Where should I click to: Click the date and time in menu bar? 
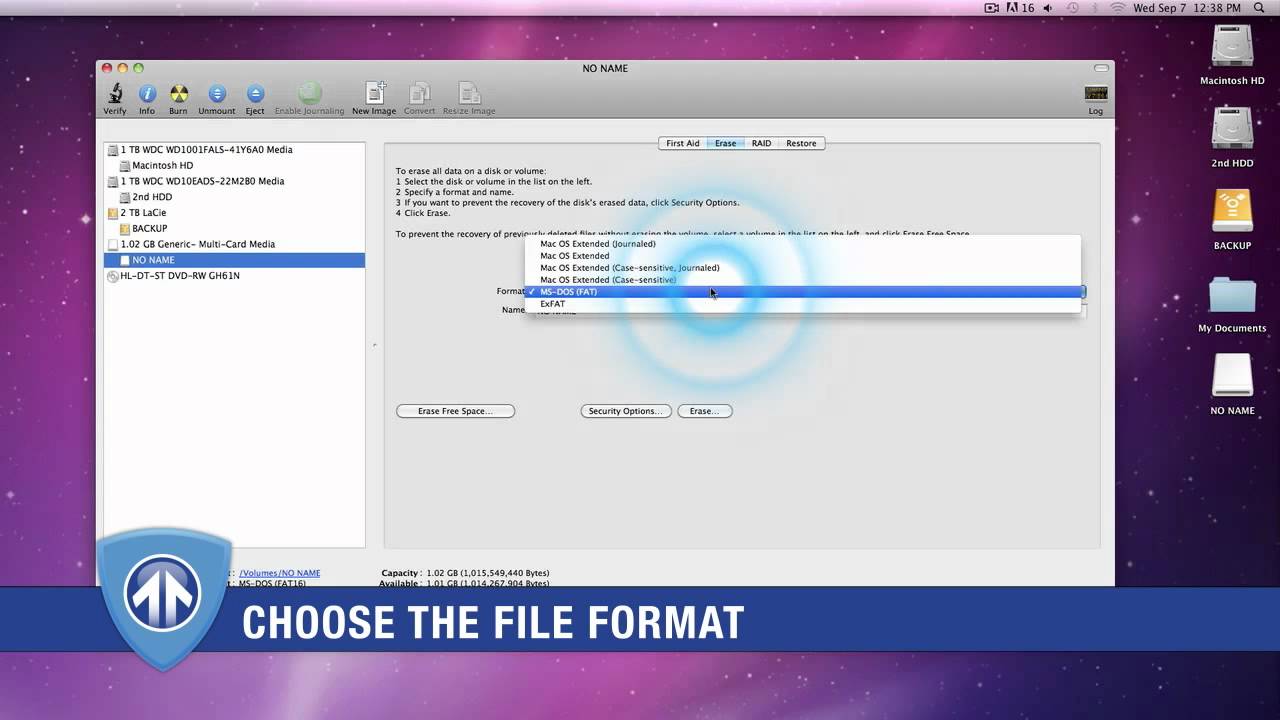1187,8
